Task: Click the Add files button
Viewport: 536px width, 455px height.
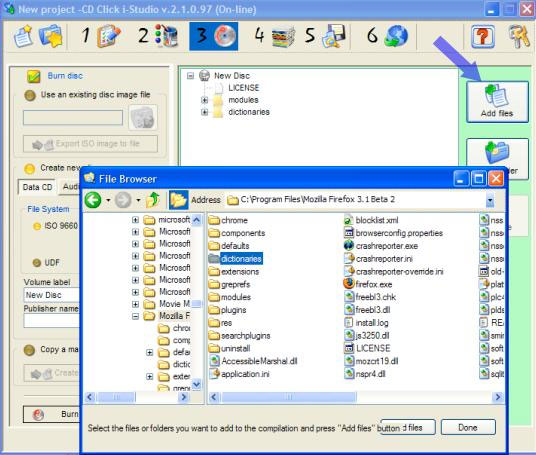Action: 497,102
